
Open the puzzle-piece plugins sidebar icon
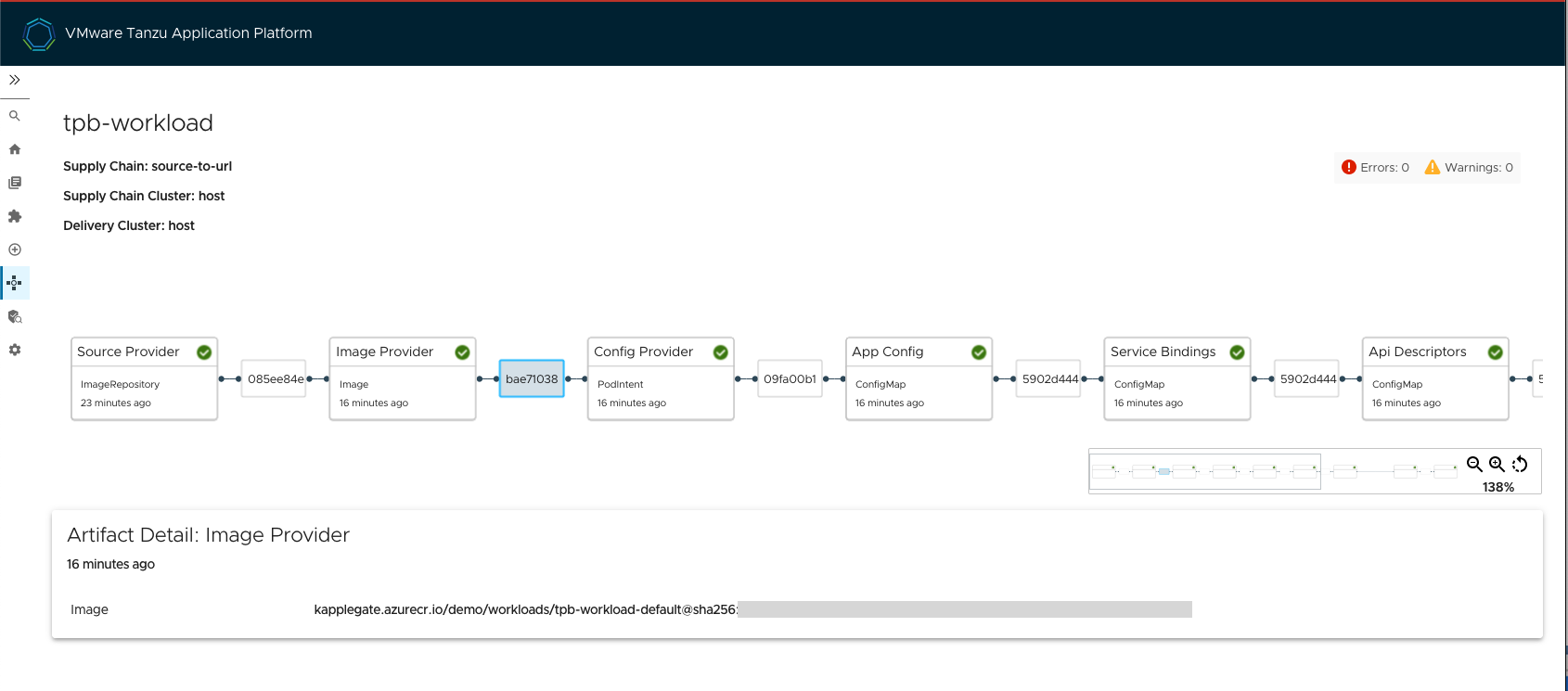pos(15,216)
